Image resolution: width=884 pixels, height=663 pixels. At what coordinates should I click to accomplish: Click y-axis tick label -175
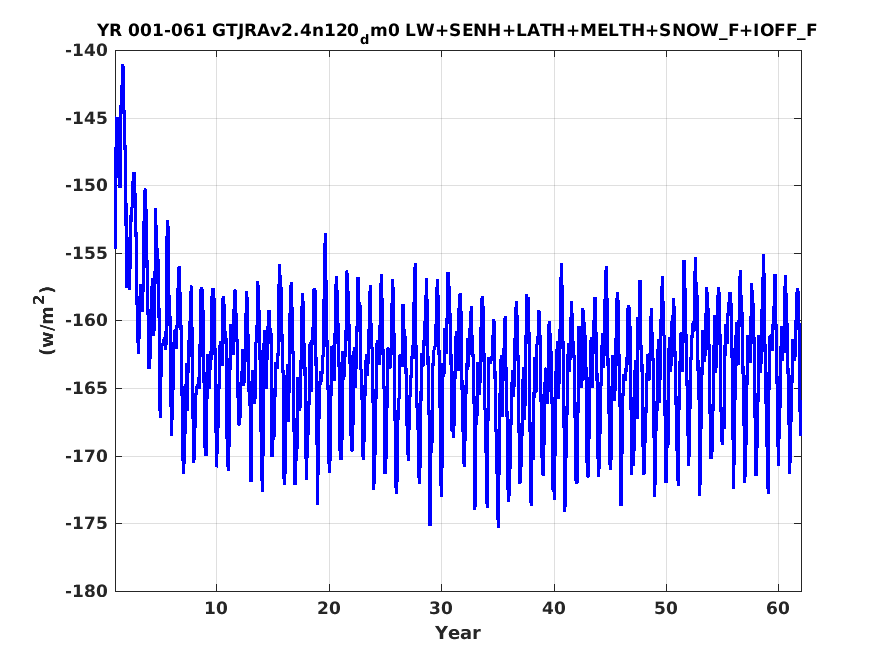tap(86, 523)
